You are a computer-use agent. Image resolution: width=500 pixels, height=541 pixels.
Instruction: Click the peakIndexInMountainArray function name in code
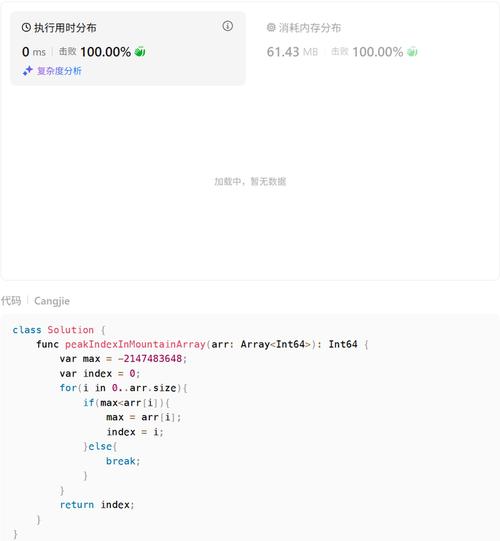click(x=135, y=344)
